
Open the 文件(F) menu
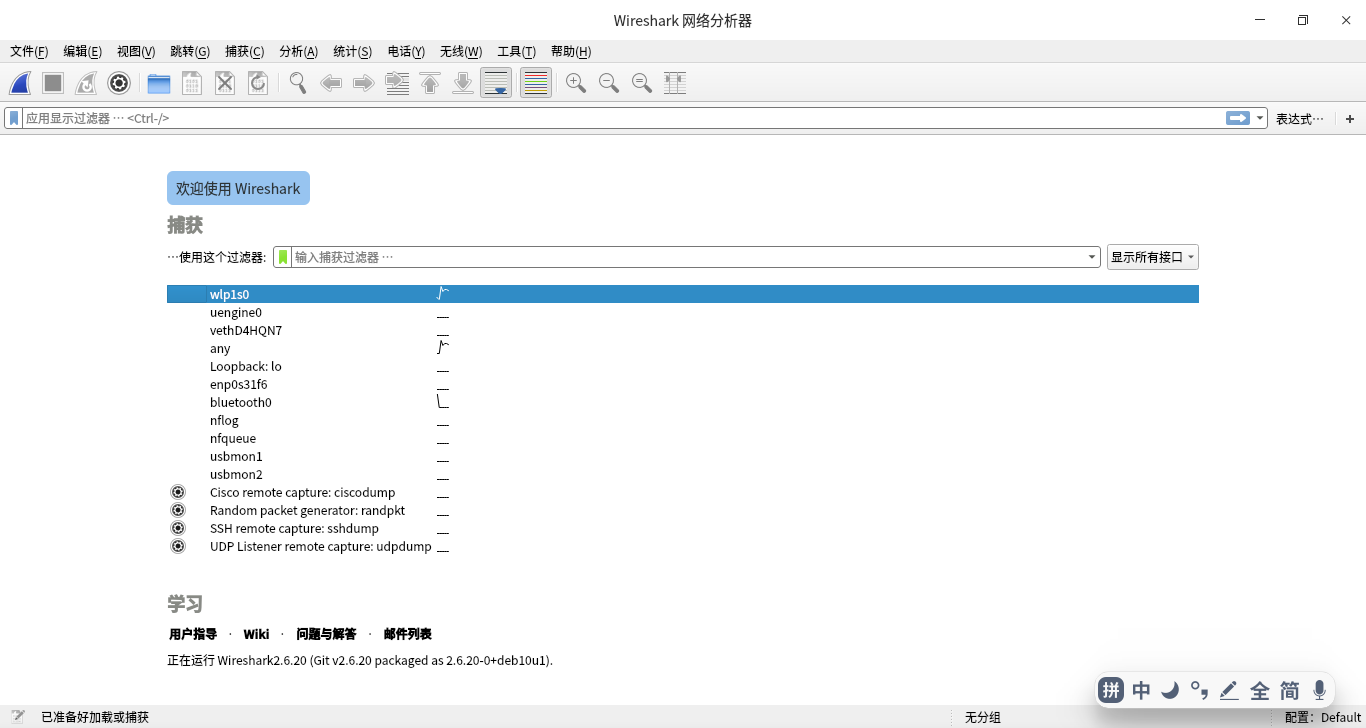(x=29, y=52)
